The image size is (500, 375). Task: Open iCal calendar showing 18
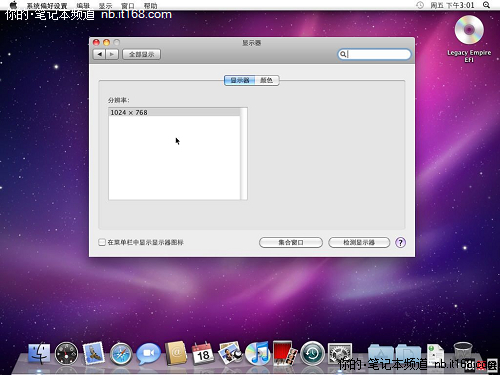pyautogui.click(x=203, y=353)
